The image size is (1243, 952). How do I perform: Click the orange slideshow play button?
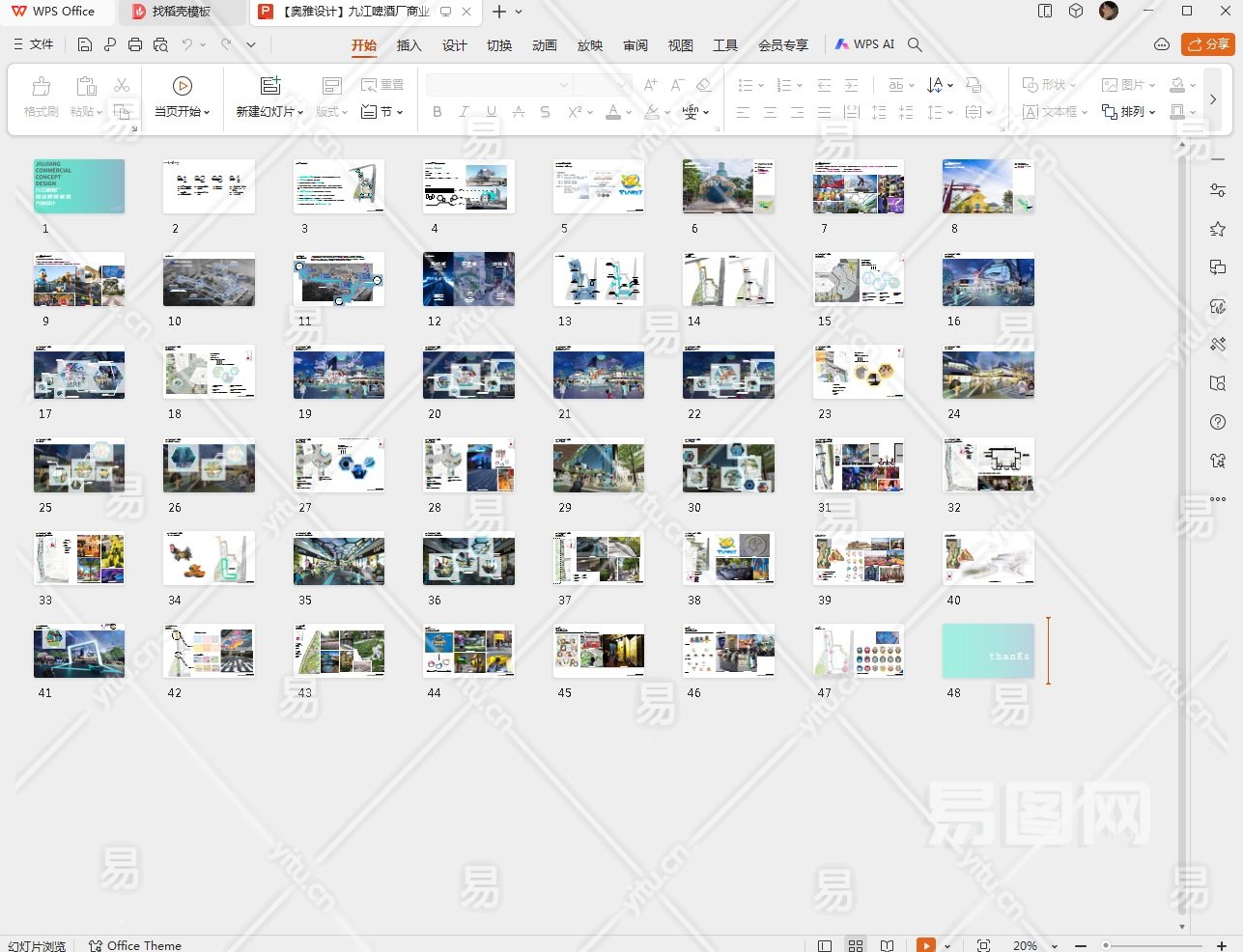pos(925,945)
